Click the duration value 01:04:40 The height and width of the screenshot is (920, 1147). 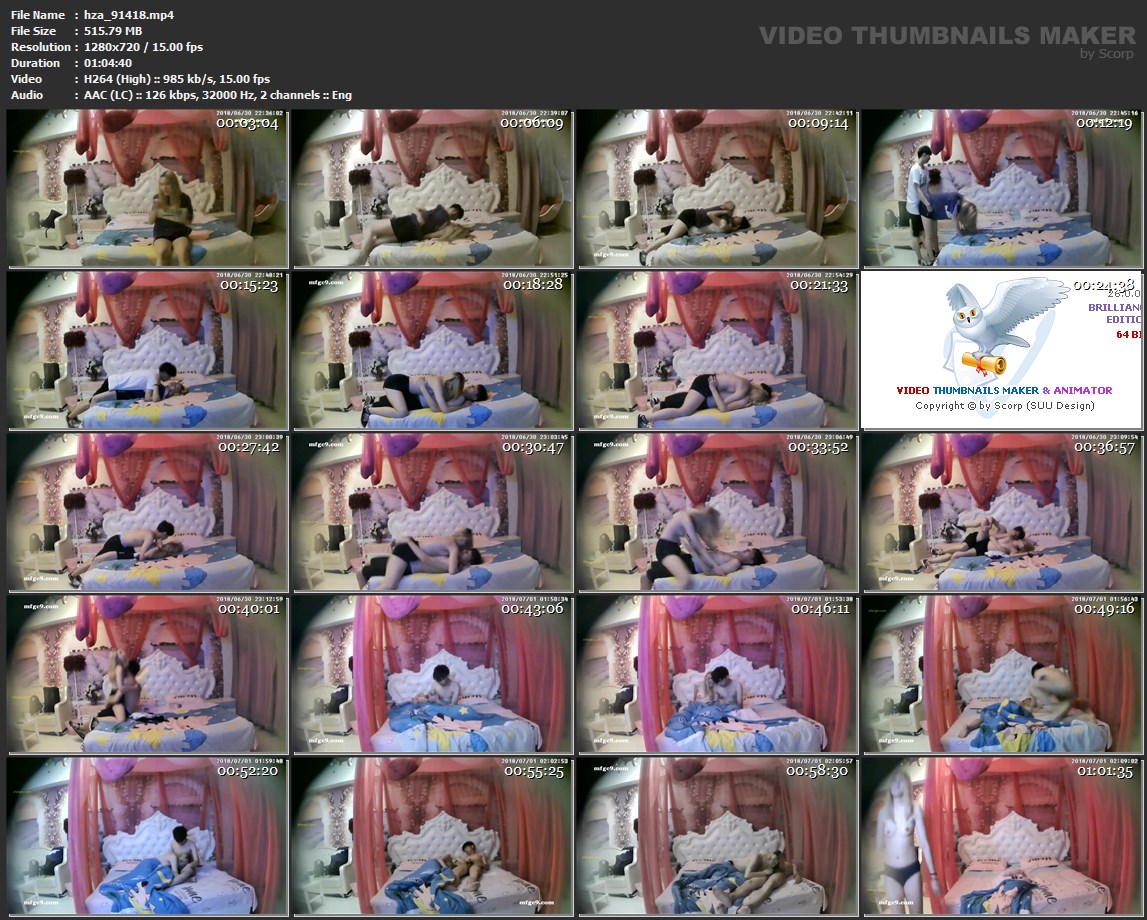[108, 63]
